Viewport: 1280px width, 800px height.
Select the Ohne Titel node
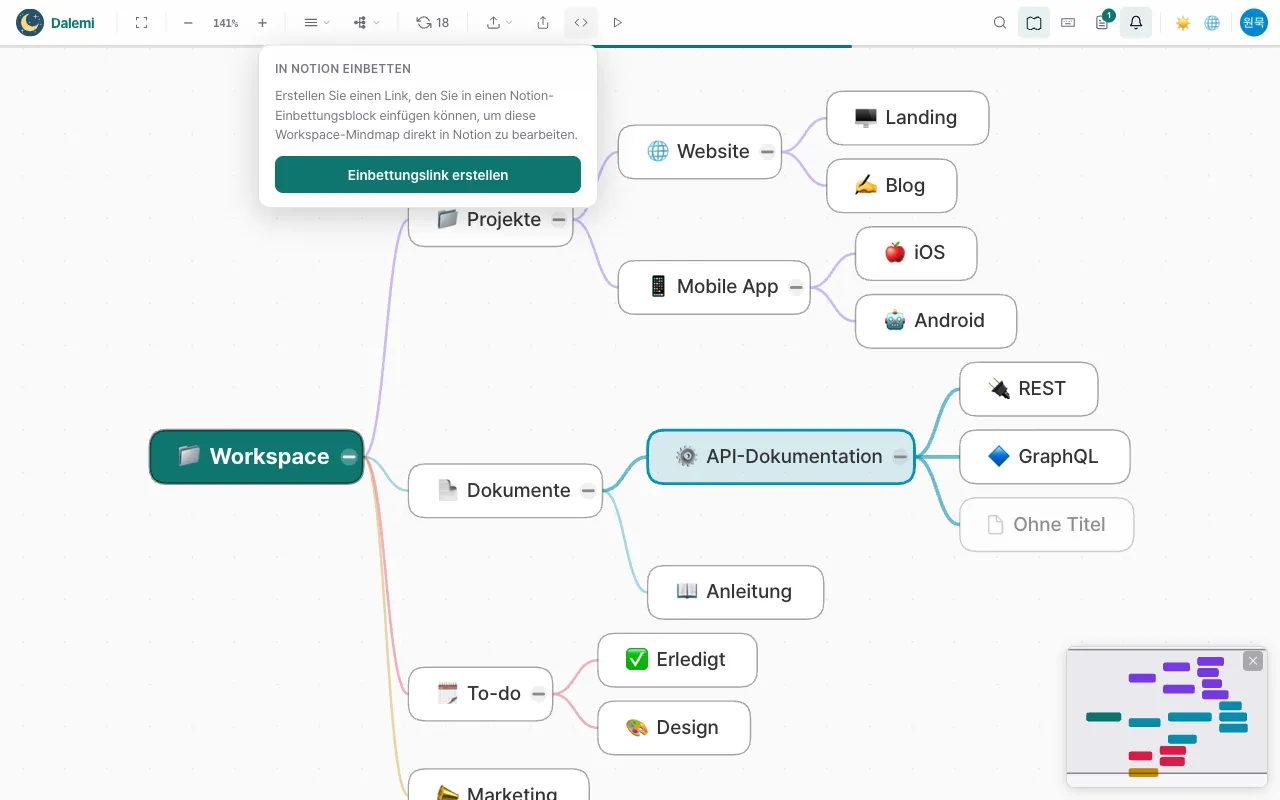coord(1047,524)
